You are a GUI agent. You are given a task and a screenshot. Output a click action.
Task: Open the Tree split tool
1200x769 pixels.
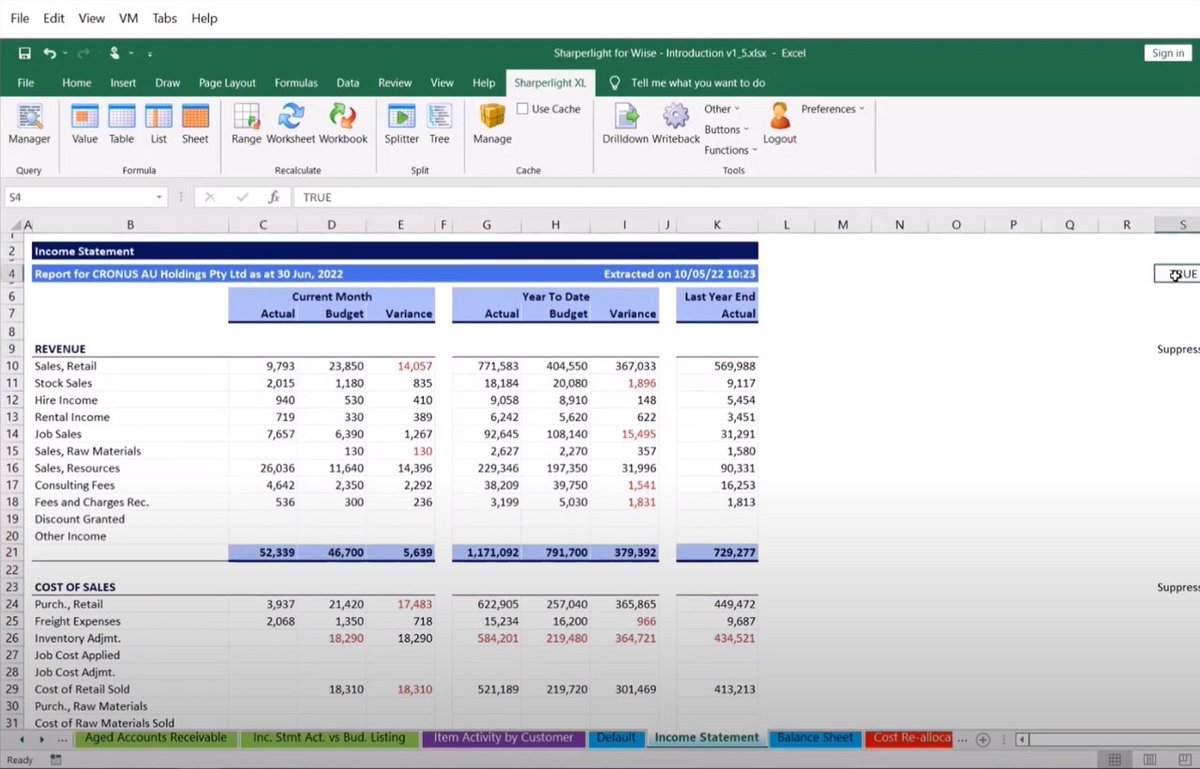pos(439,124)
